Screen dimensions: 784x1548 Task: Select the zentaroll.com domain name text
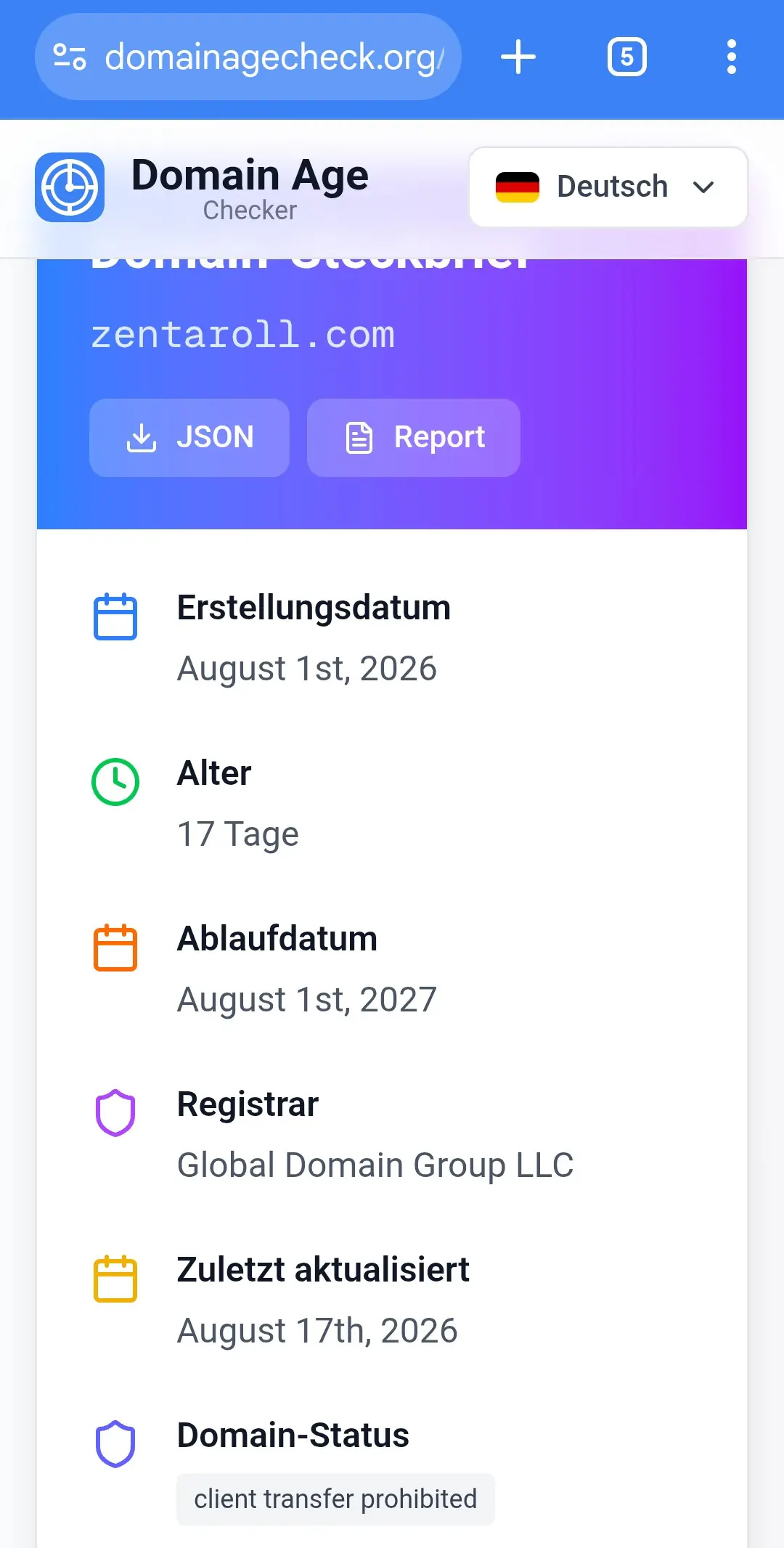(242, 335)
